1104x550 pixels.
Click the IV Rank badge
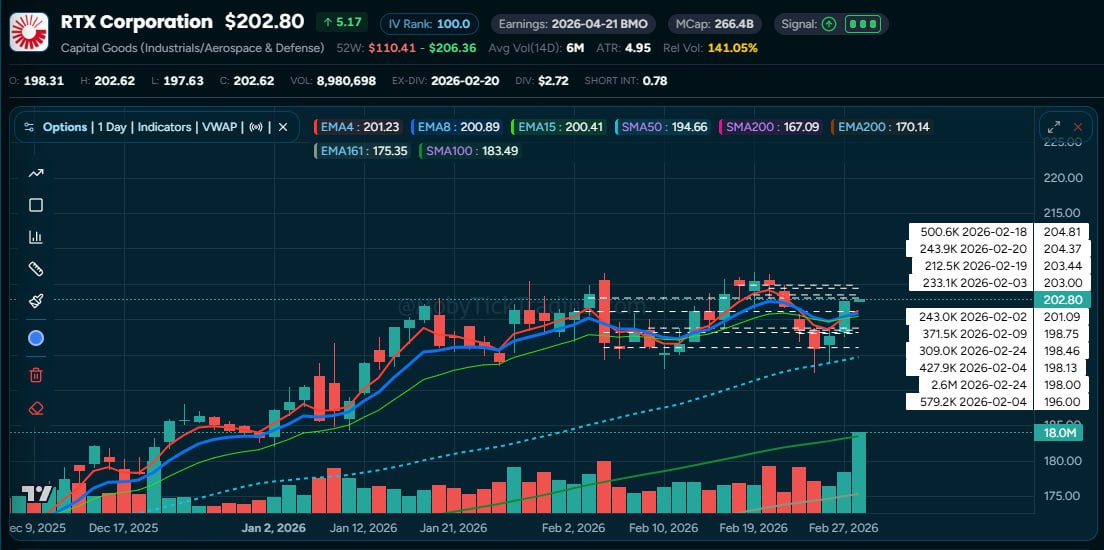coord(429,23)
